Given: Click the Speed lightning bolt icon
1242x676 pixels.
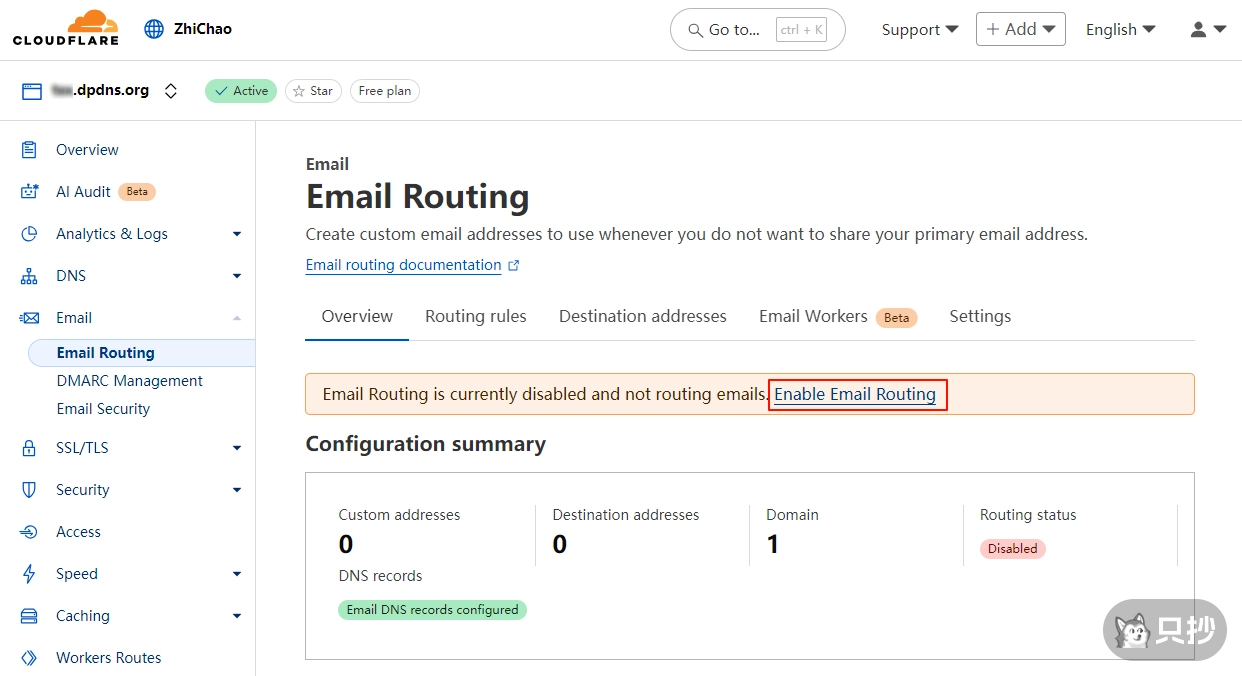Looking at the screenshot, I should 29,574.
